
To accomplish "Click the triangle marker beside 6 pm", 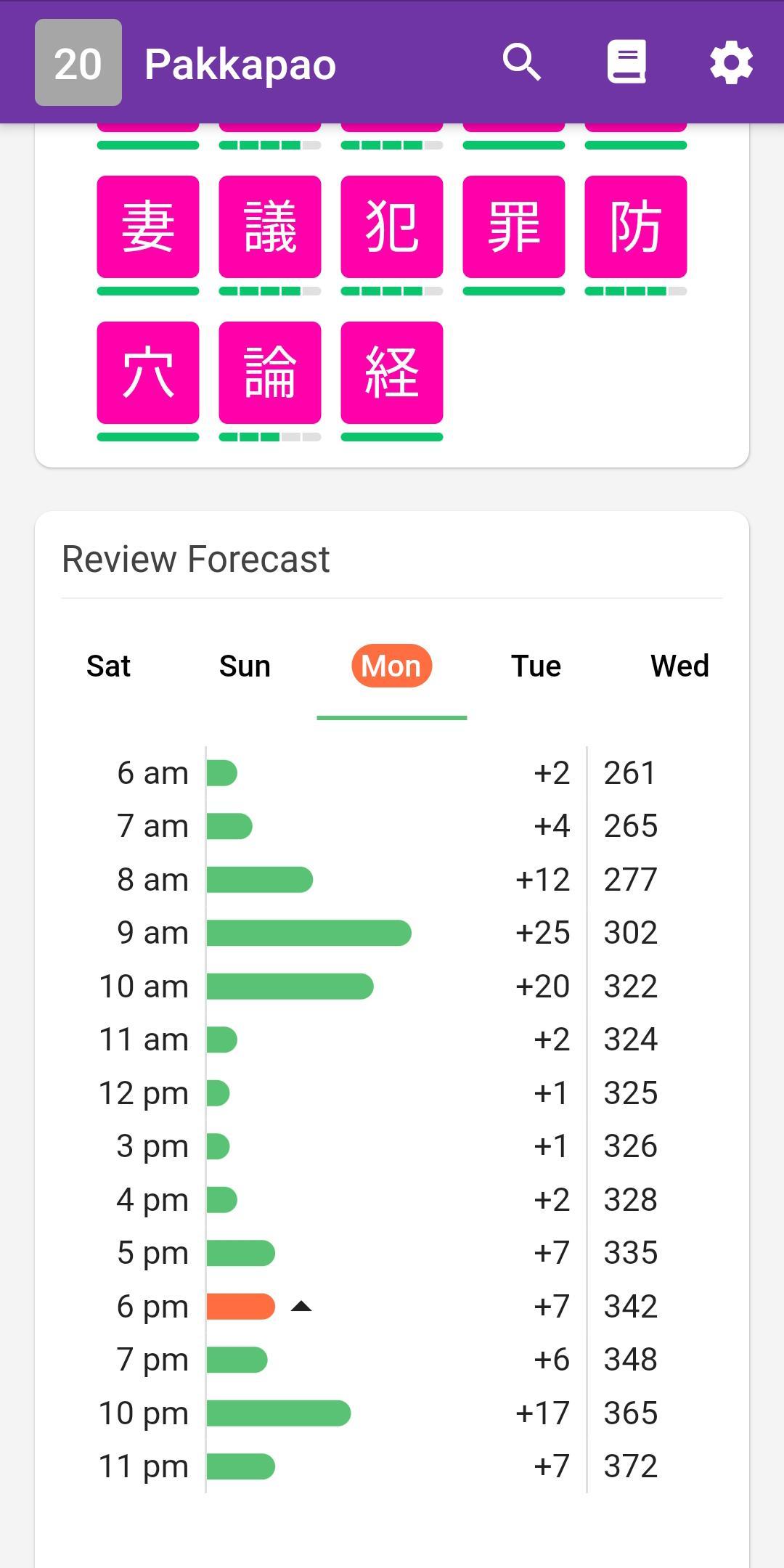I will [x=301, y=1307].
